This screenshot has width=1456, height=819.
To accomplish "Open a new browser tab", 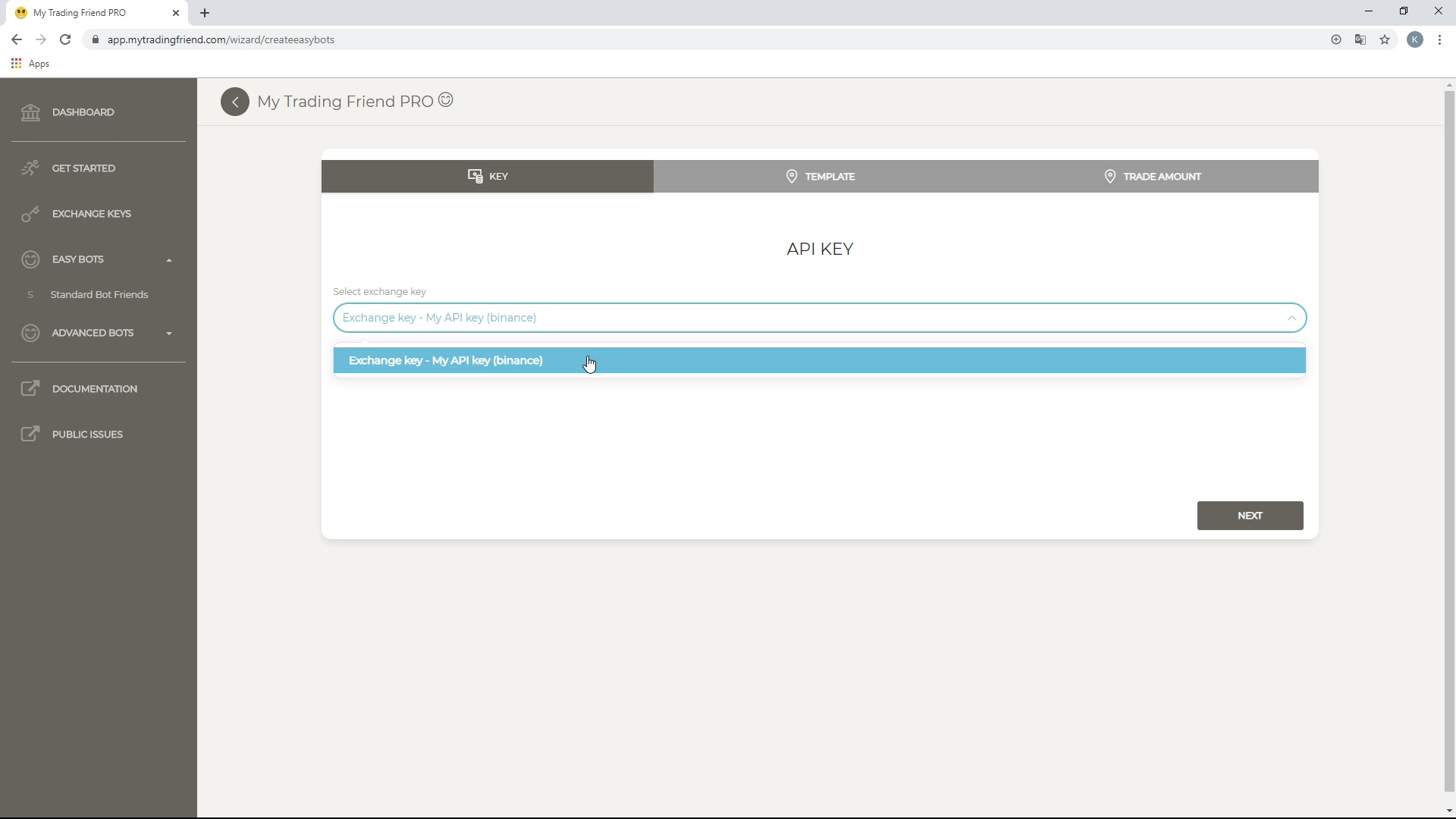I will pos(205,13).
